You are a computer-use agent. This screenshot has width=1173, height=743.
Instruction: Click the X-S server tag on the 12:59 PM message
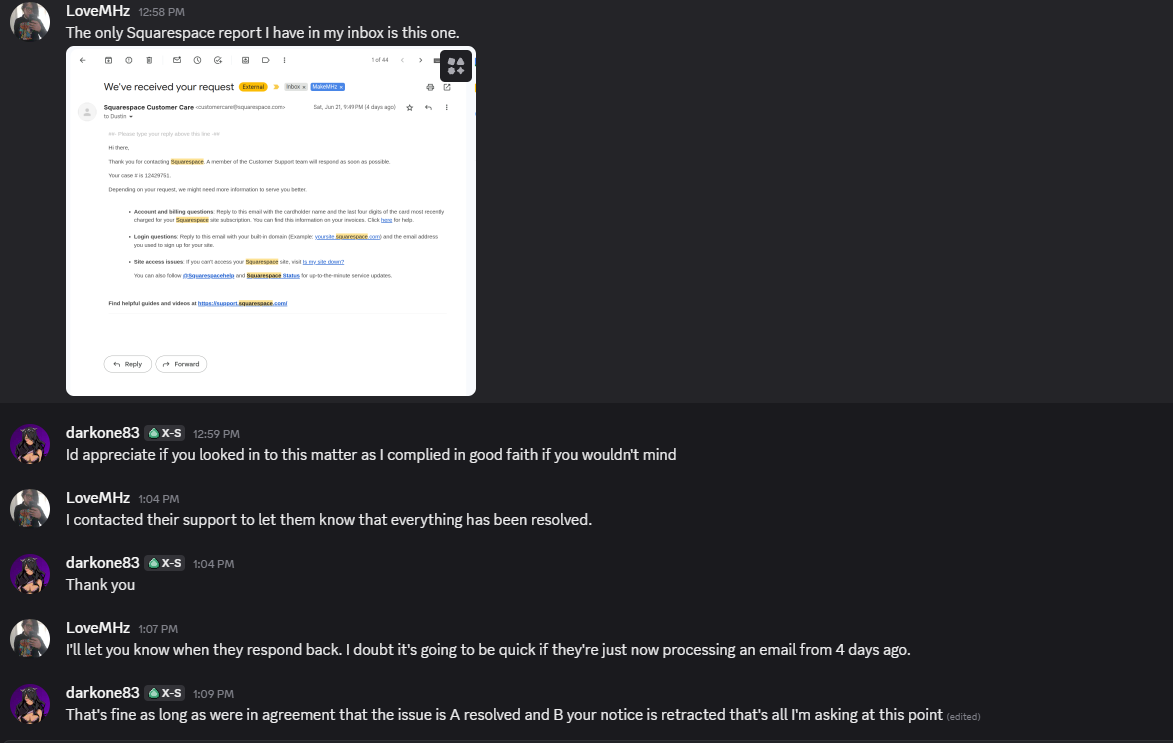click(165, 433)
